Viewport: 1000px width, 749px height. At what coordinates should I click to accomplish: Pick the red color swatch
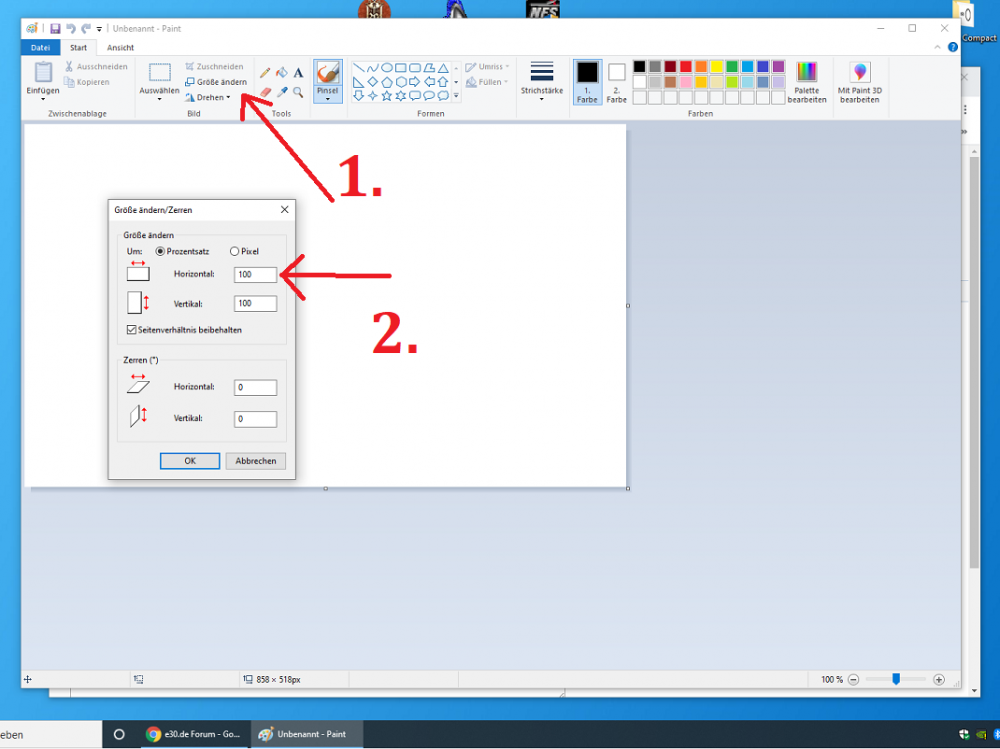coord(686,67)
